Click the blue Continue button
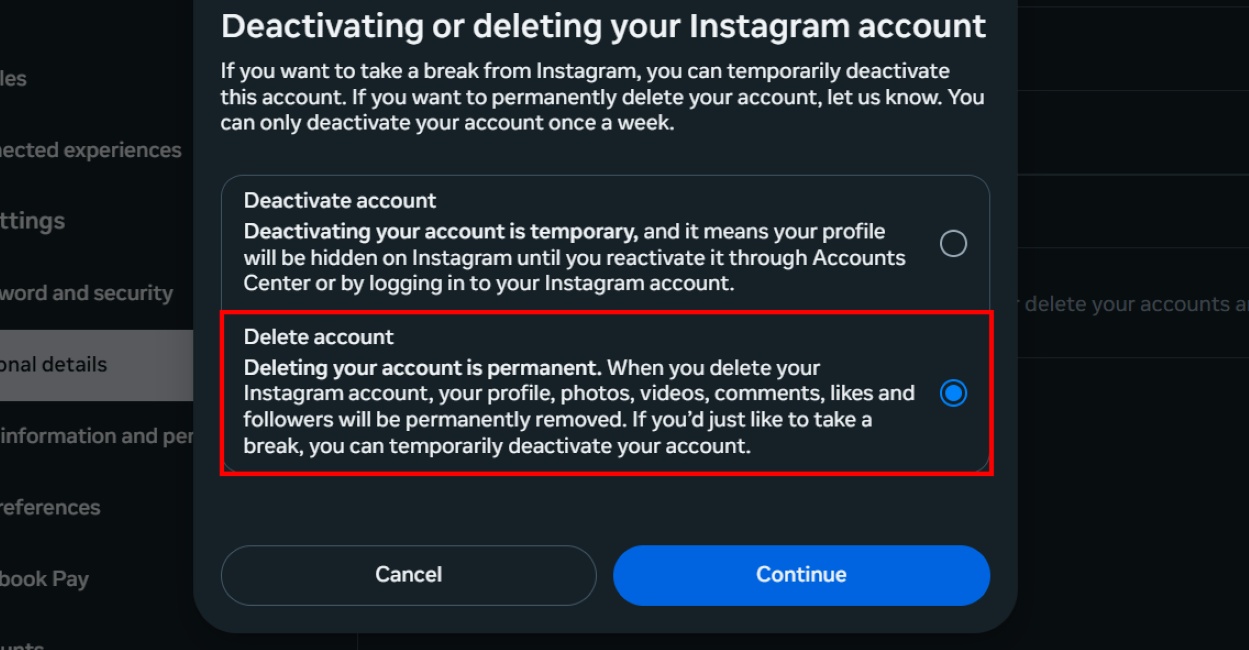The image size is (1249, 650). coord(801,574)
